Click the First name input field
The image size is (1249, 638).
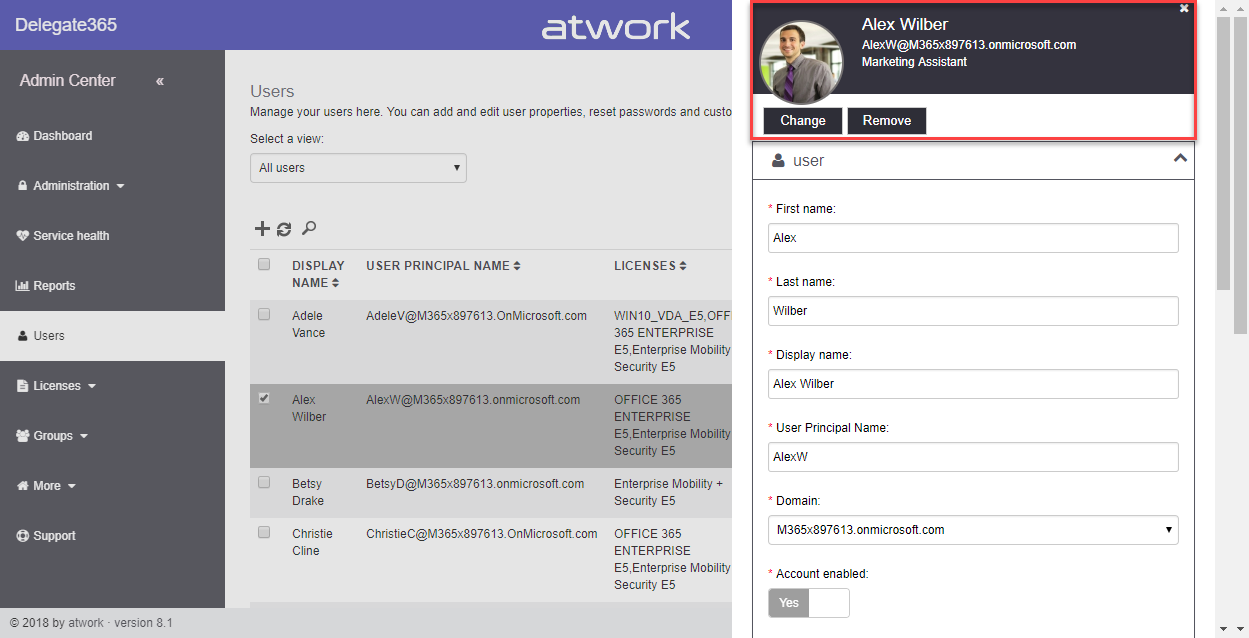(x=973, y=238)
